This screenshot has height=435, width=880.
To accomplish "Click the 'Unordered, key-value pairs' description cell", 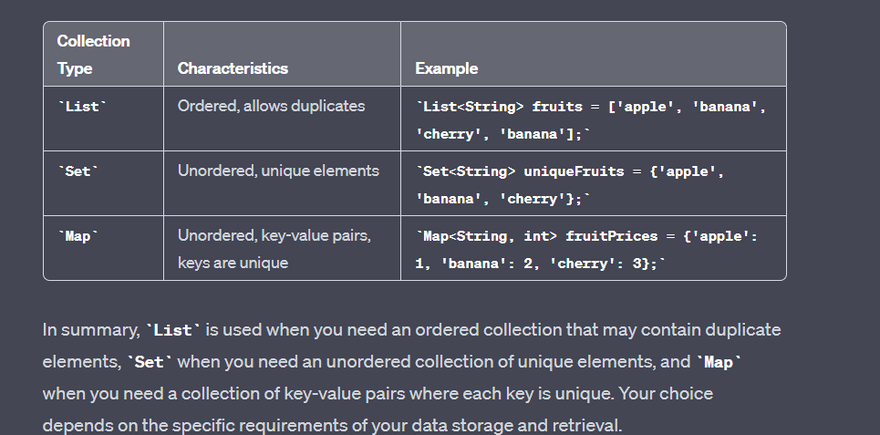I will click(x=274, y=236).
